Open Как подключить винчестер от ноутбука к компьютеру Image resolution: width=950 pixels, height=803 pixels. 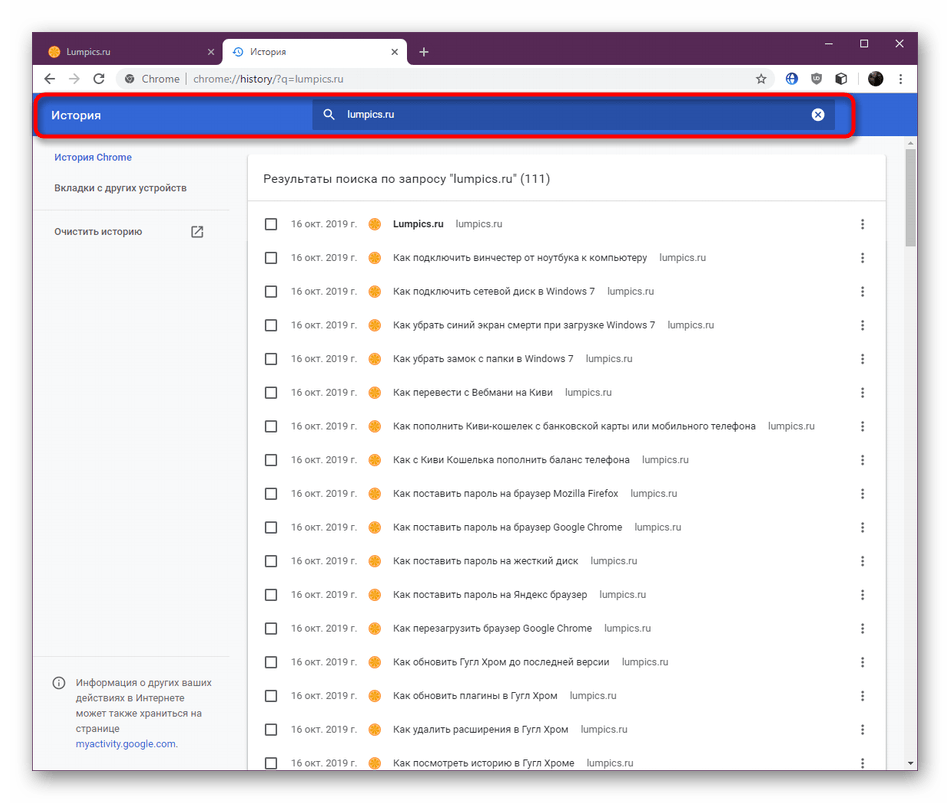(520, 258)
